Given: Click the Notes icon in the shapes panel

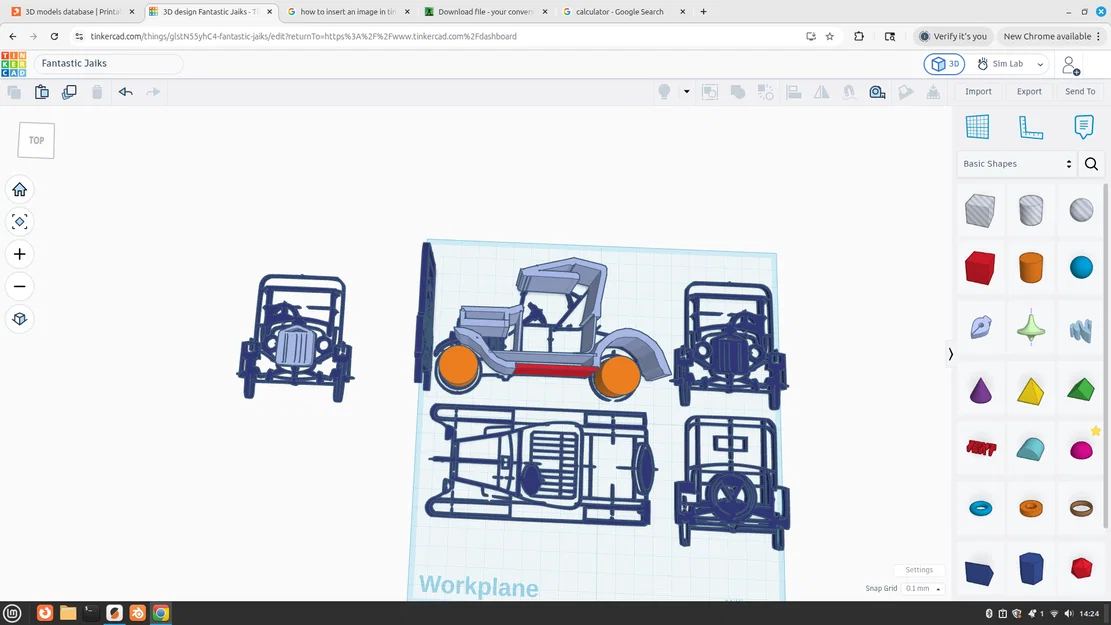Looking at the screenshot, I should [1083, 127].
